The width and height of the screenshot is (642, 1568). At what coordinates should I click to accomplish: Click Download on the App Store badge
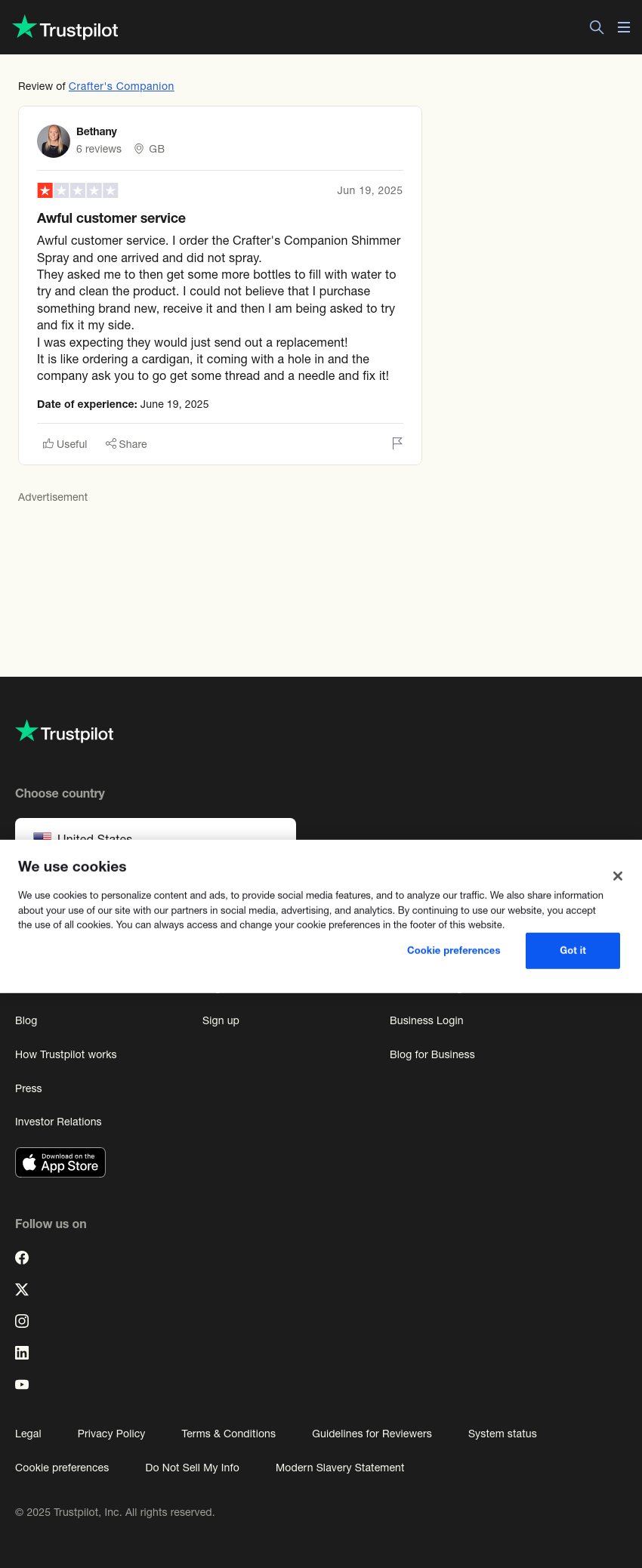tap(60, 1162)
